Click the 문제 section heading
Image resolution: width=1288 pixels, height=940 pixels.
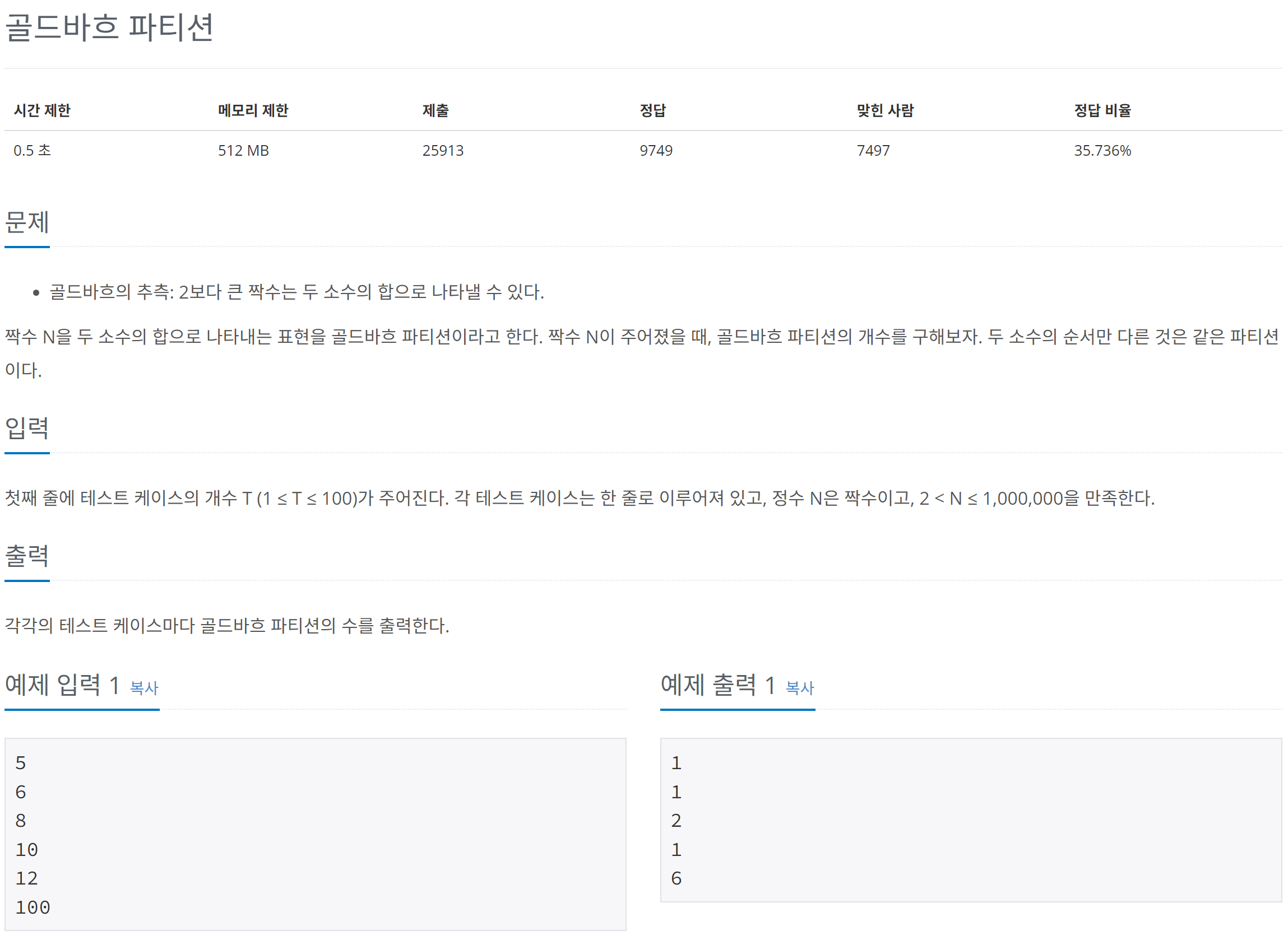[x=27, y=222]
